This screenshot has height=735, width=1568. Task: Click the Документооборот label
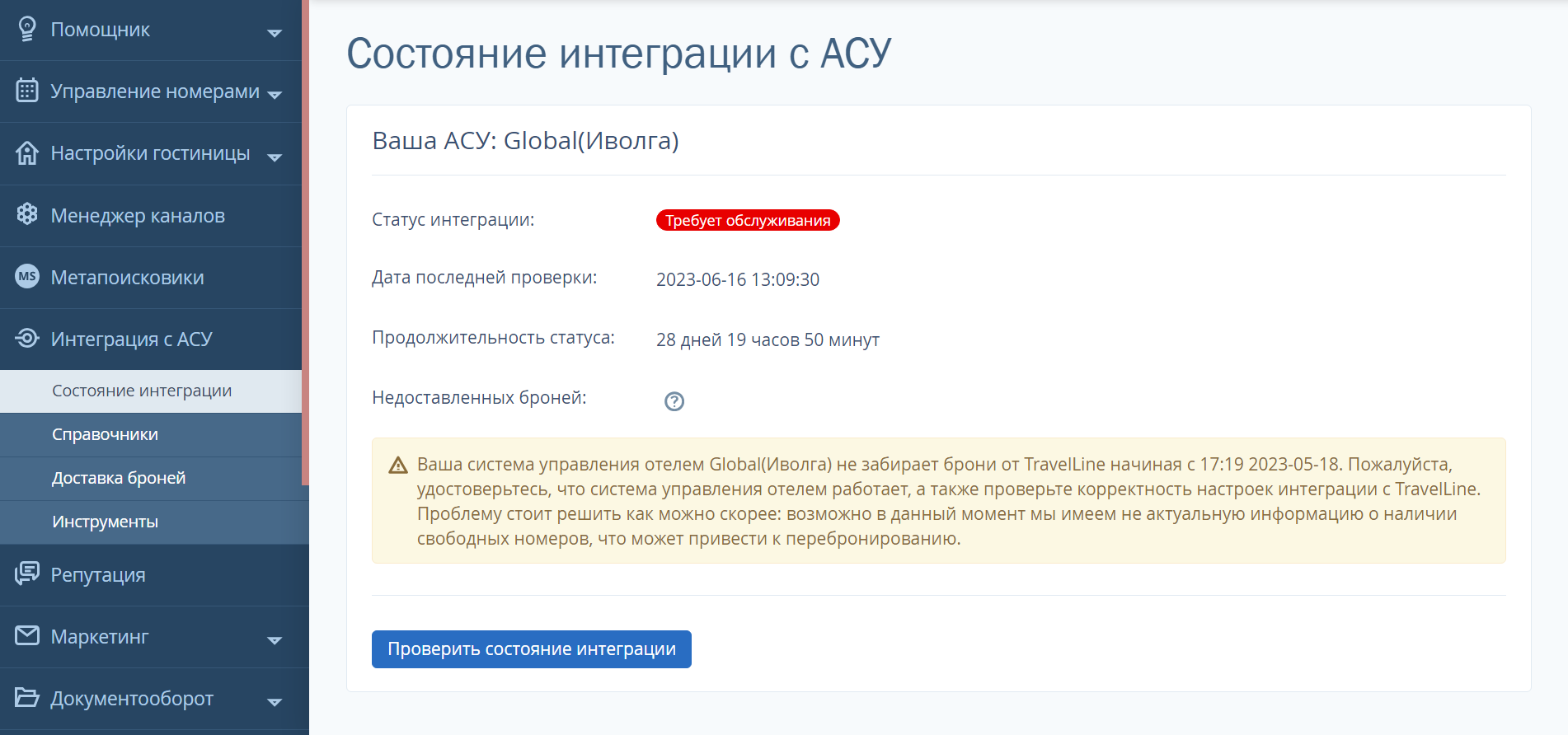coord(132,699)
